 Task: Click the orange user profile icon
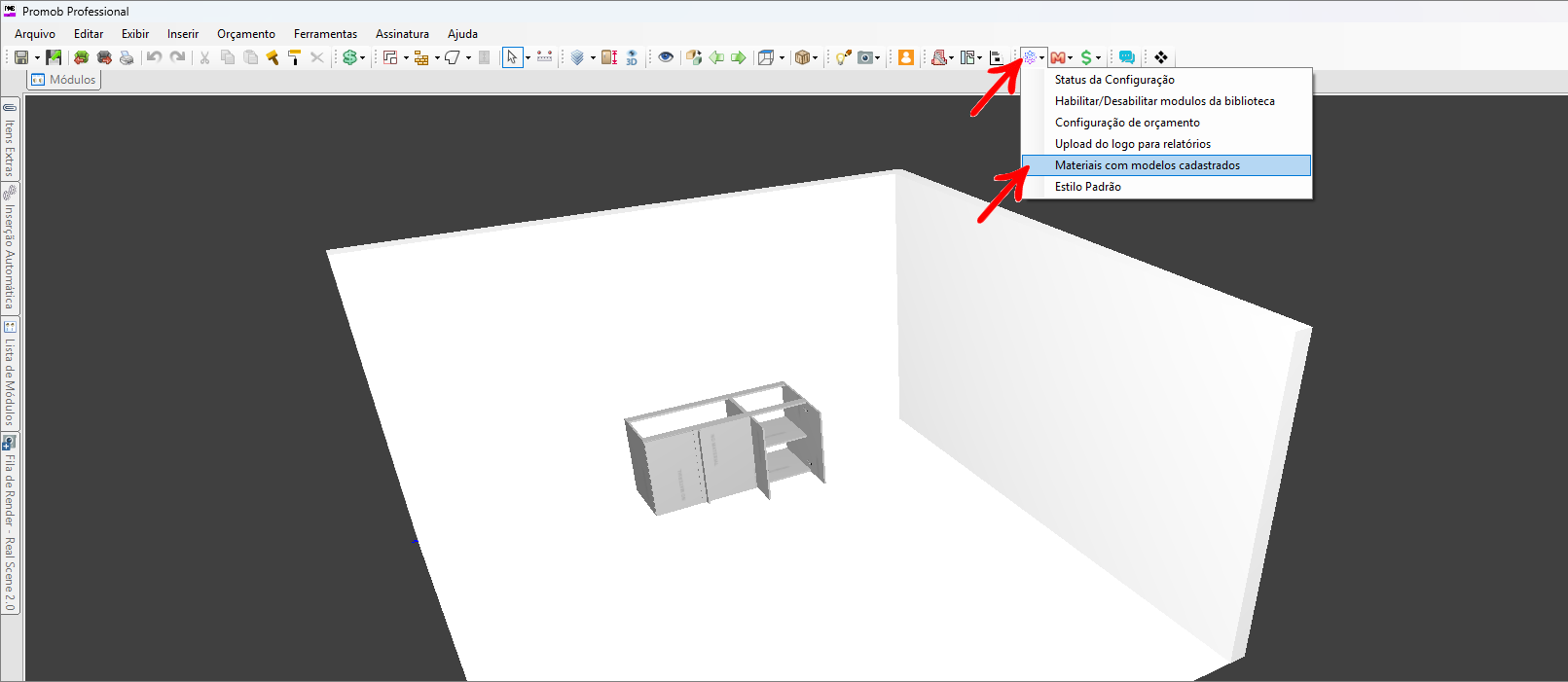[x=905, y=57]
